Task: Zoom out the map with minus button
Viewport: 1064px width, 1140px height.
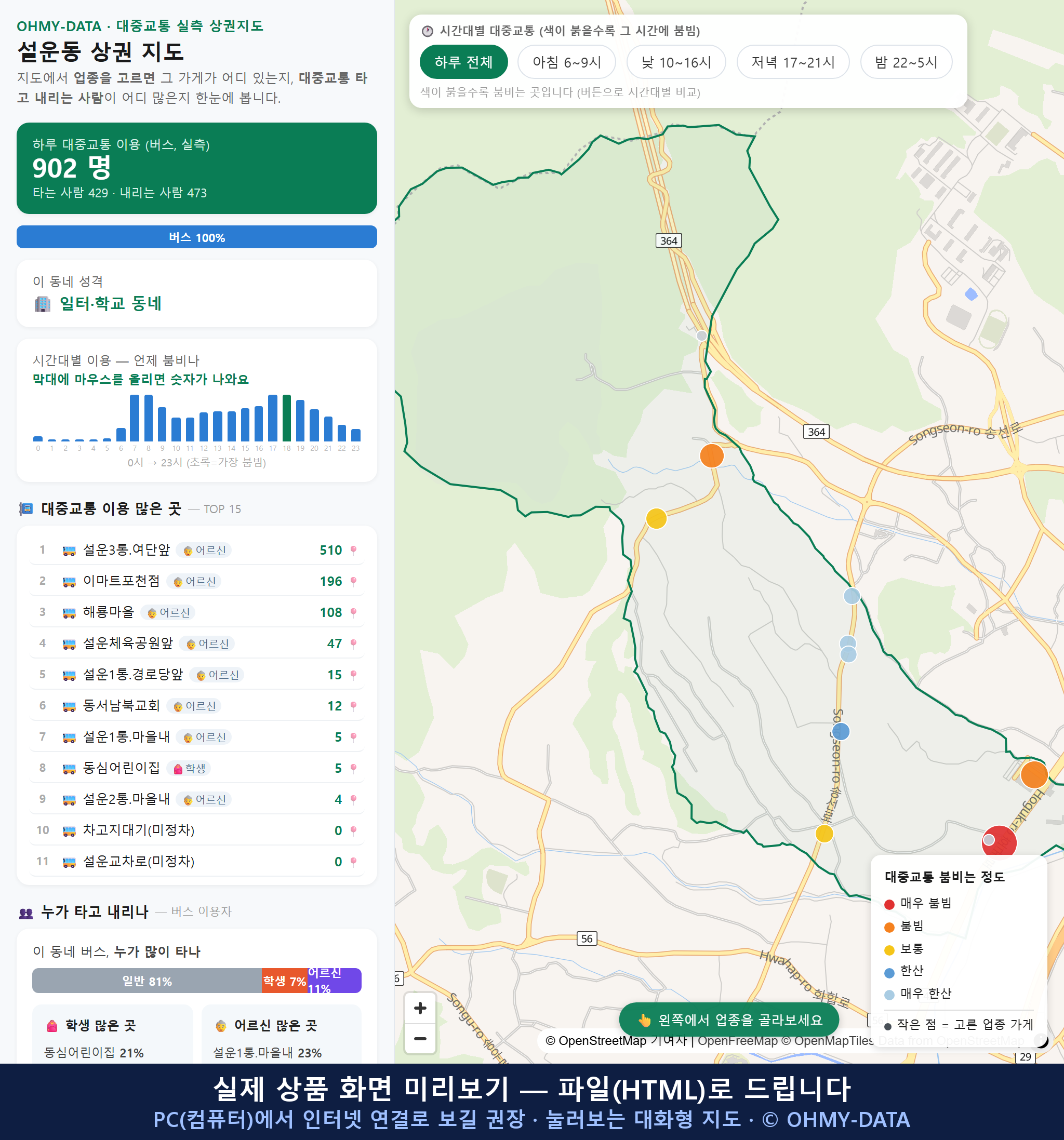Action: (420, 1039)
